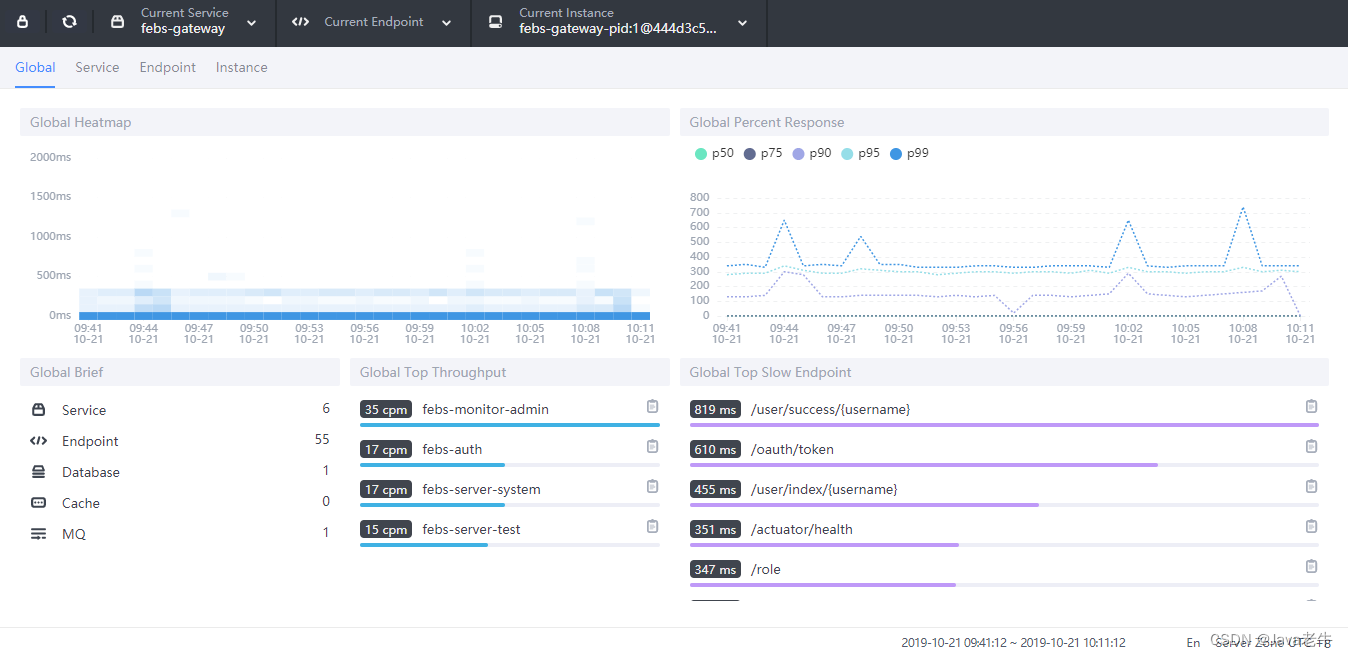
Task: Click the Global Brief panel title
Action: (x=67, y=372)
